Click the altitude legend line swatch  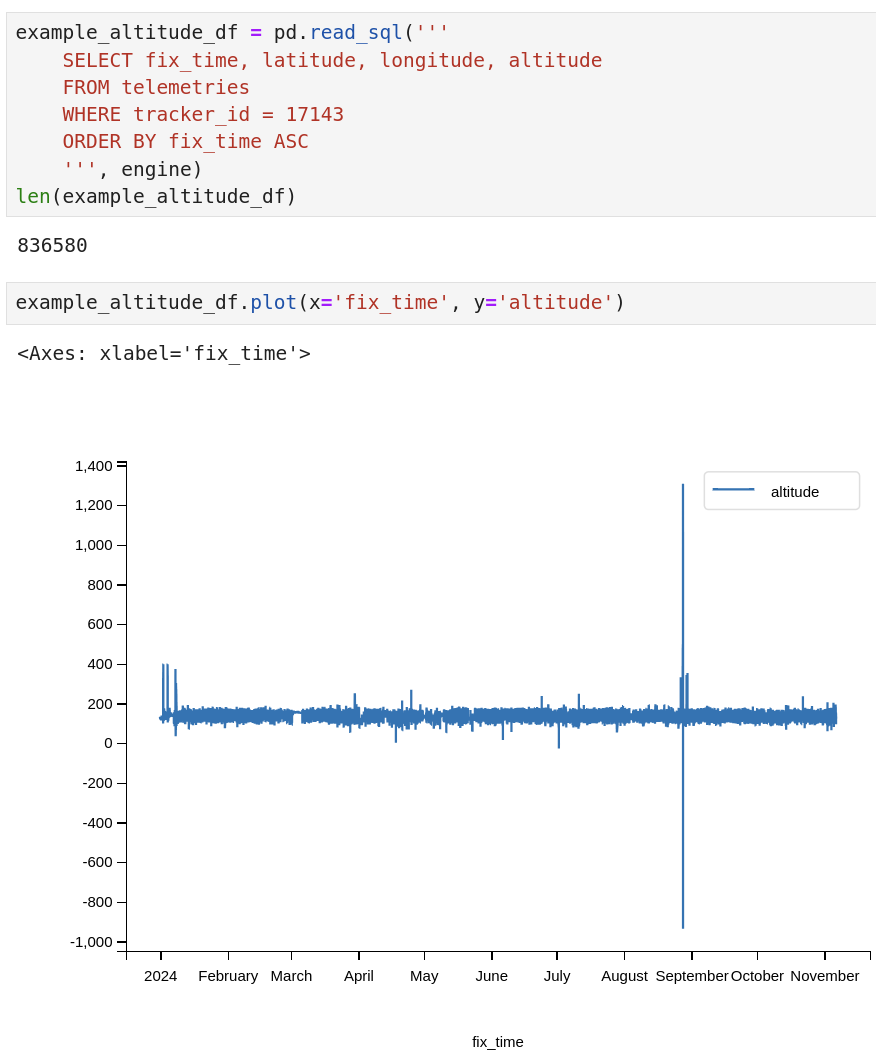pyautogui.click(x=733, y=490)
